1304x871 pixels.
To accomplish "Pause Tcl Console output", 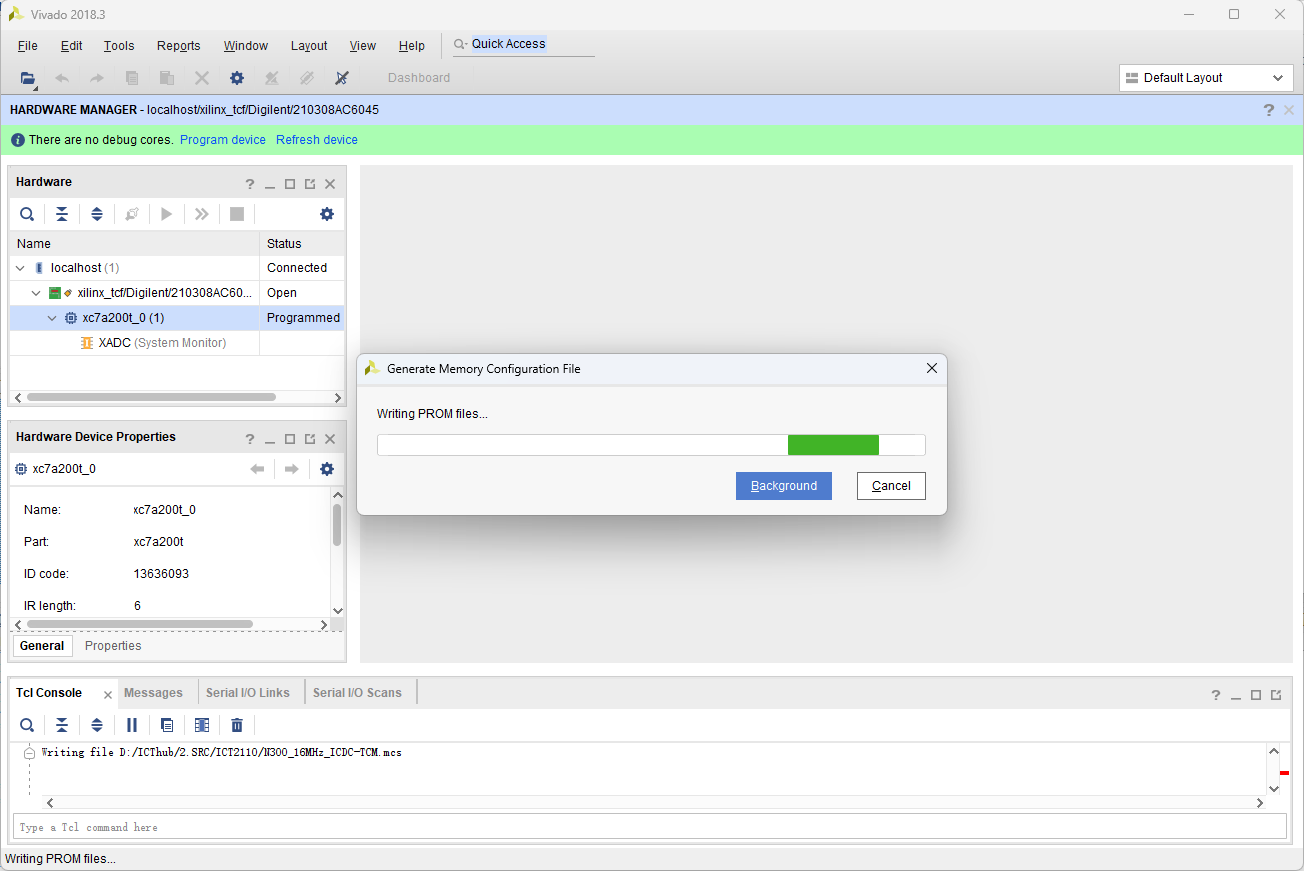I will pos(132,725).
